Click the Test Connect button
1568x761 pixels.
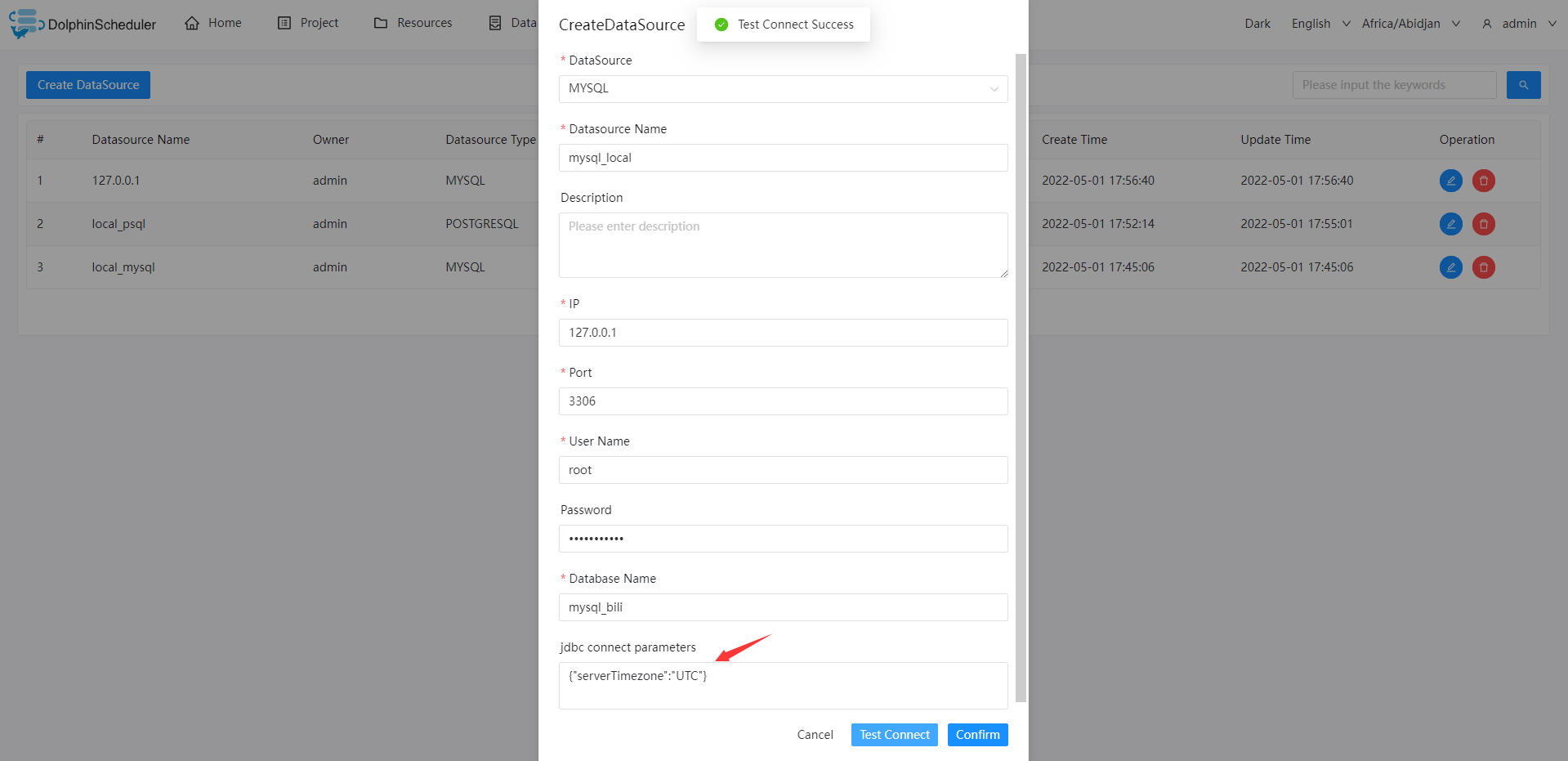(x=894, y=735)
